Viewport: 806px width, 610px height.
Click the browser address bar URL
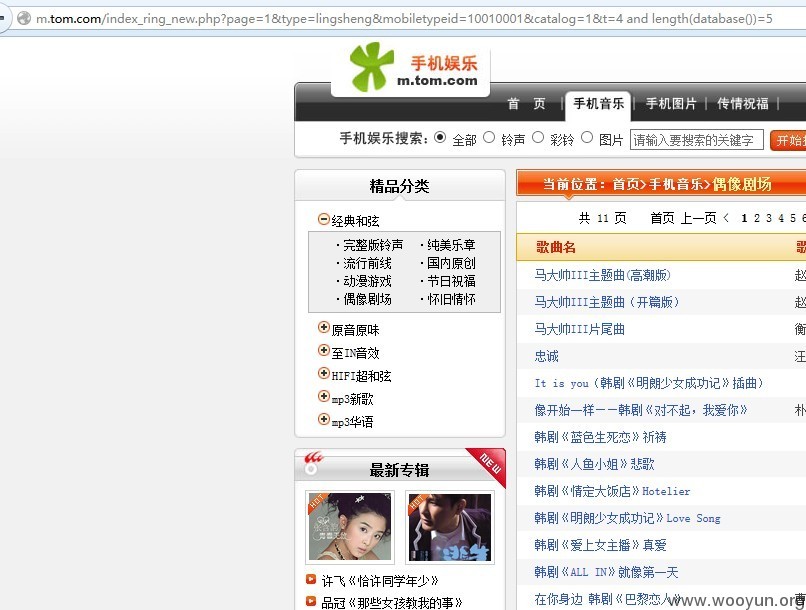(404, 19)
